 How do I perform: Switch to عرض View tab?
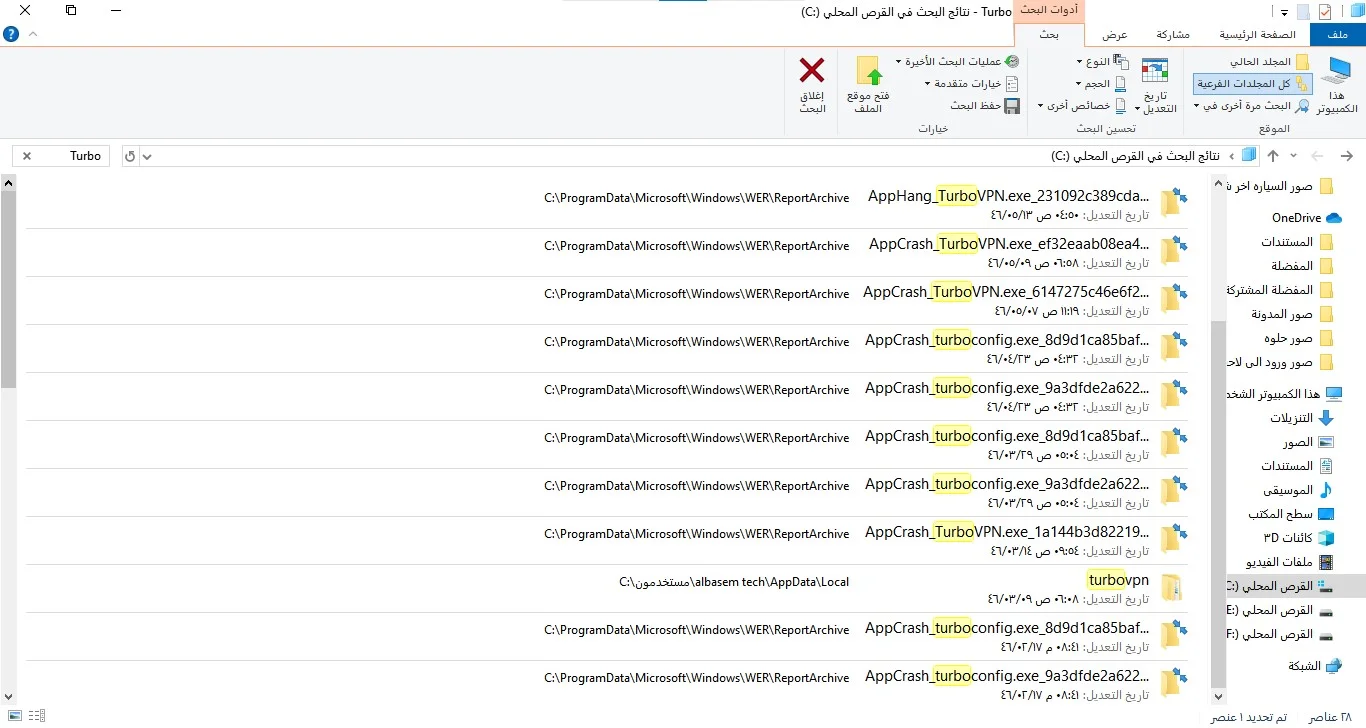[x=1115, y=34]
